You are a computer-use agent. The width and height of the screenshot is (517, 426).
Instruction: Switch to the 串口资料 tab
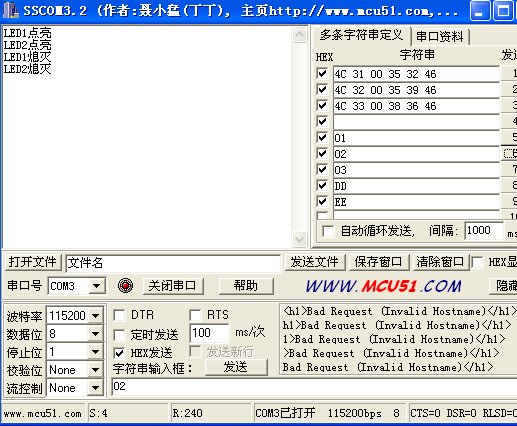coord(440,37)
